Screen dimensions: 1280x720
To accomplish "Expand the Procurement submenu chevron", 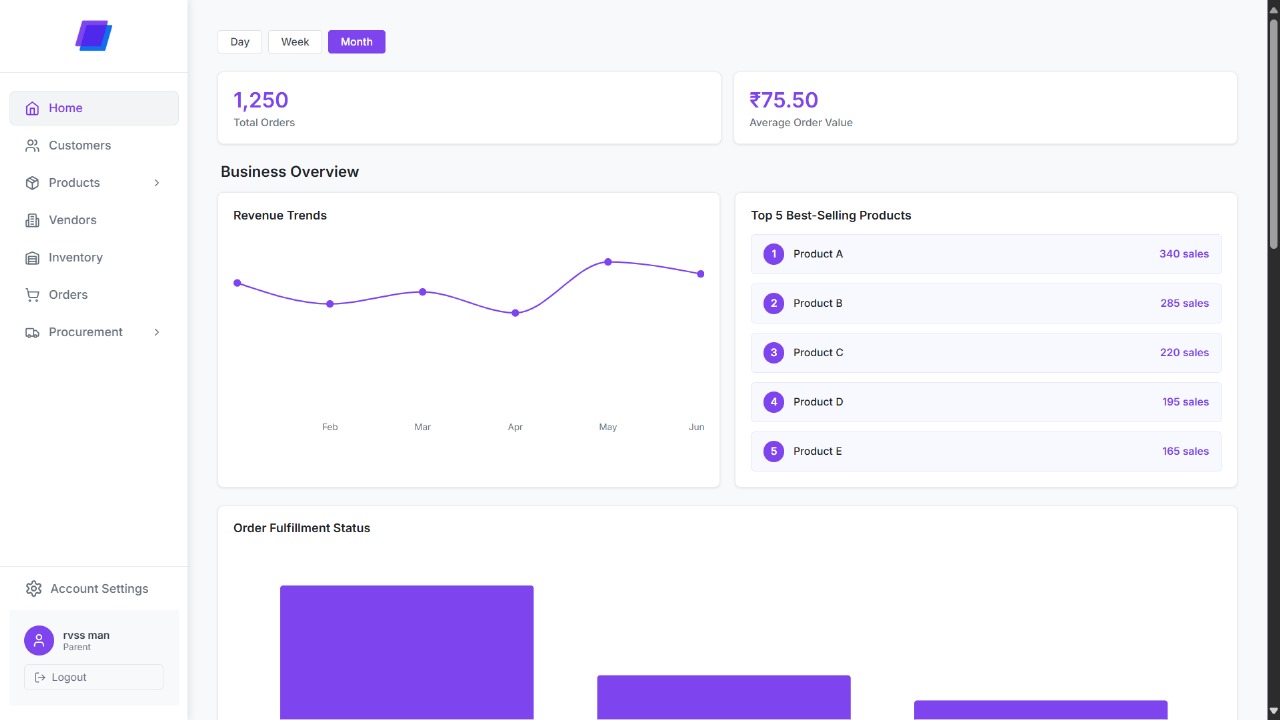I will tap(157, 331).
